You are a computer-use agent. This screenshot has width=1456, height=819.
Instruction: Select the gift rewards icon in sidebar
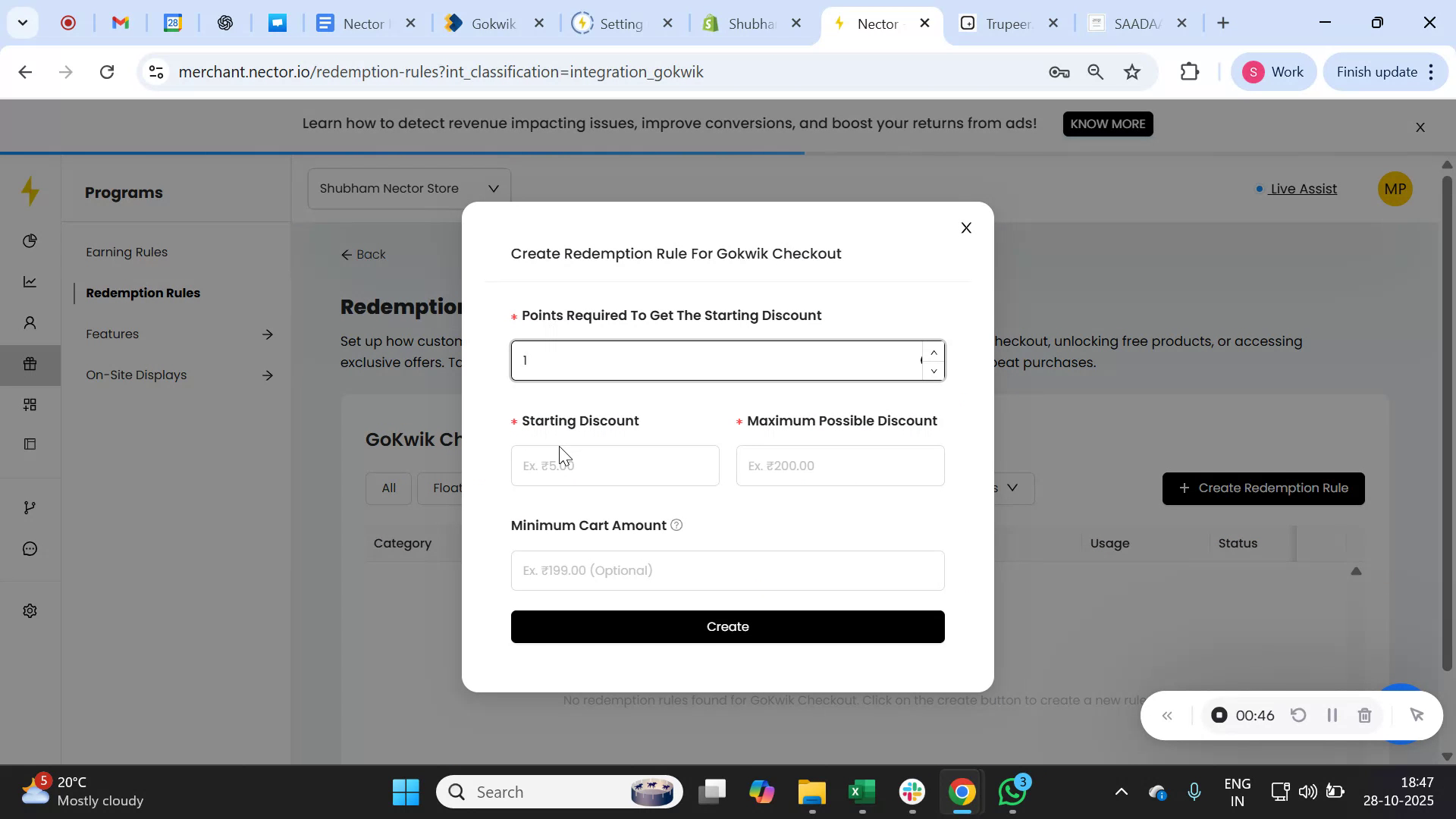pos(30,363)
